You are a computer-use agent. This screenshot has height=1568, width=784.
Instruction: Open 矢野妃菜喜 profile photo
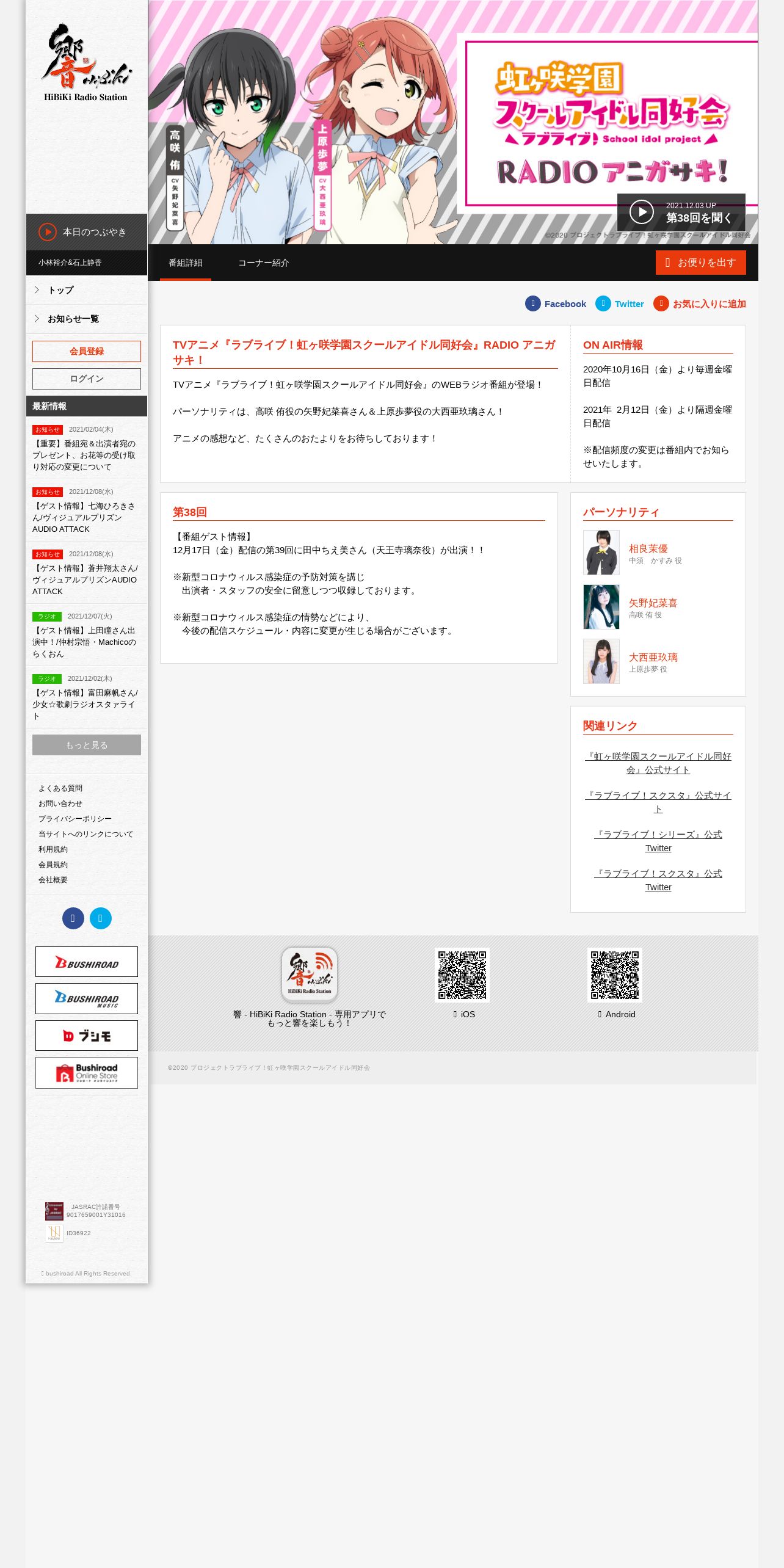tap(601, 607)
